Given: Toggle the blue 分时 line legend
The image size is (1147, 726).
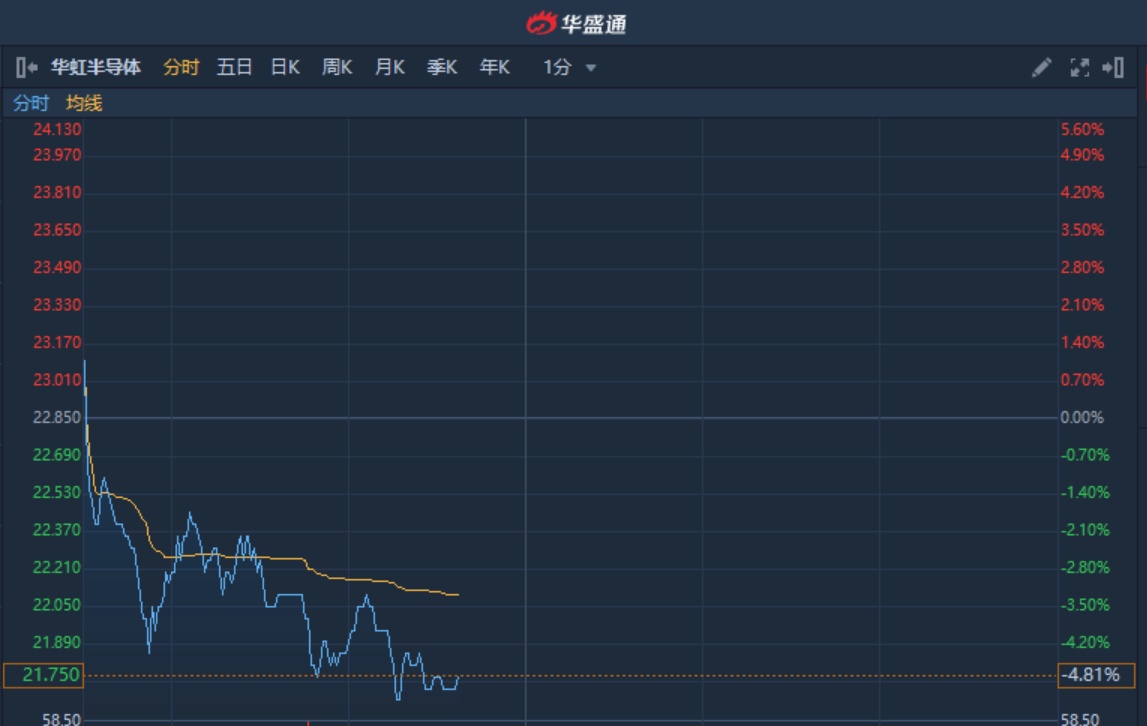Looking at the screenshot, I should coord(30,103).
